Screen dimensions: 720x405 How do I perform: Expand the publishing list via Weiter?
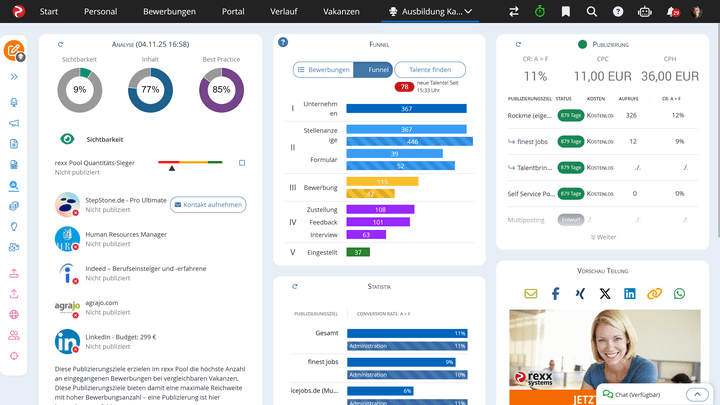[603, 237]
